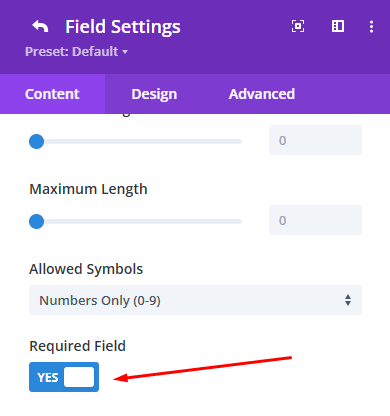Open the Allowed Symbols dropdown

[195, 300]
